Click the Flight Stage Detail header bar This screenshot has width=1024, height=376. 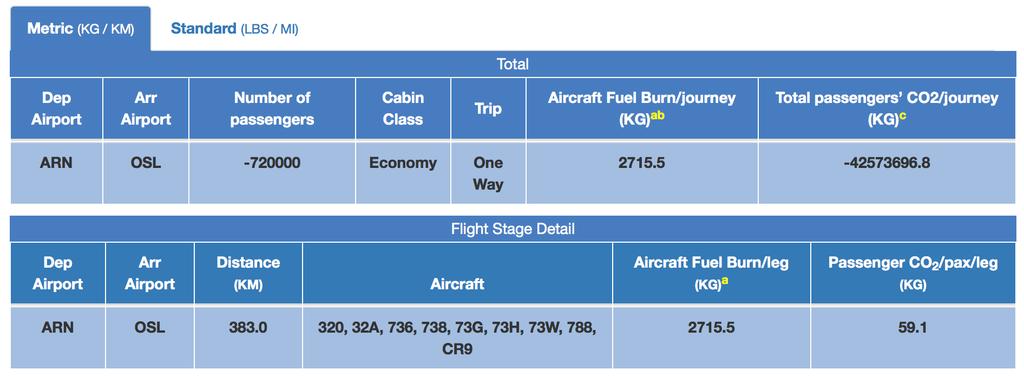click(513, 229)
